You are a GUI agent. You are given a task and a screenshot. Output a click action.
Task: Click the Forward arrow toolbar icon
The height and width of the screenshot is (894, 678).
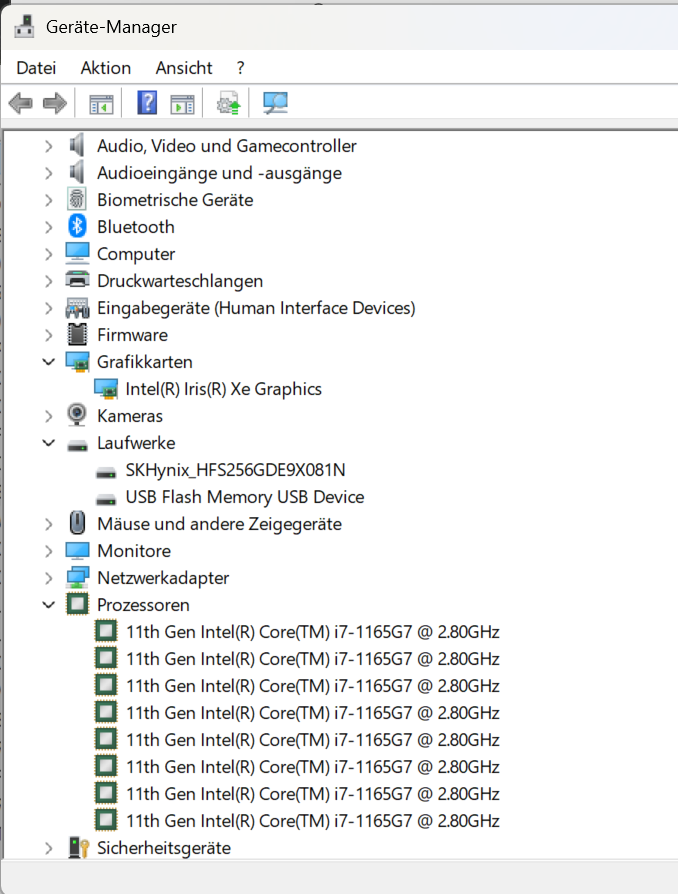[x=55, y=104]
